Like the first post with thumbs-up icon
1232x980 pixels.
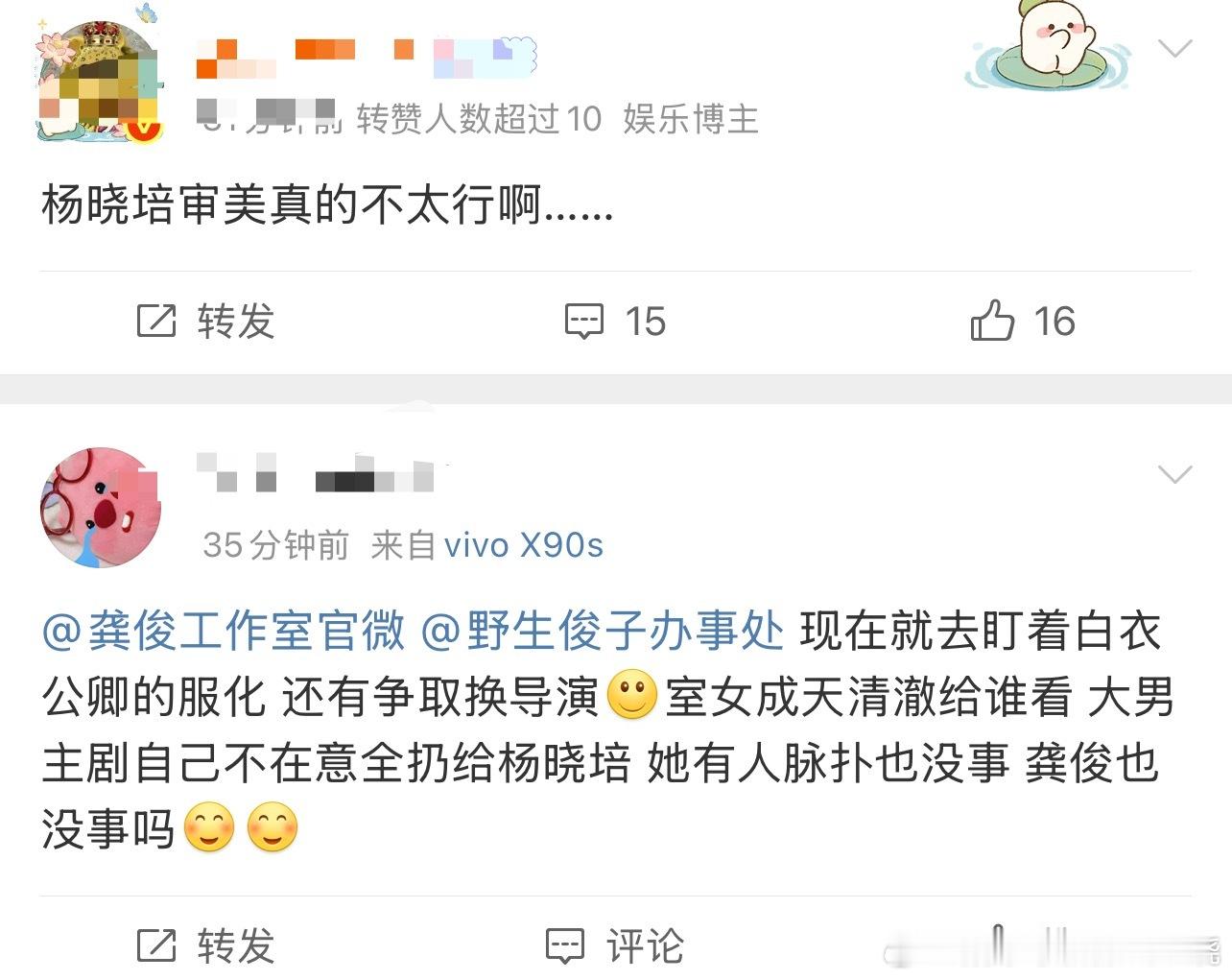(x=992, y=321)
